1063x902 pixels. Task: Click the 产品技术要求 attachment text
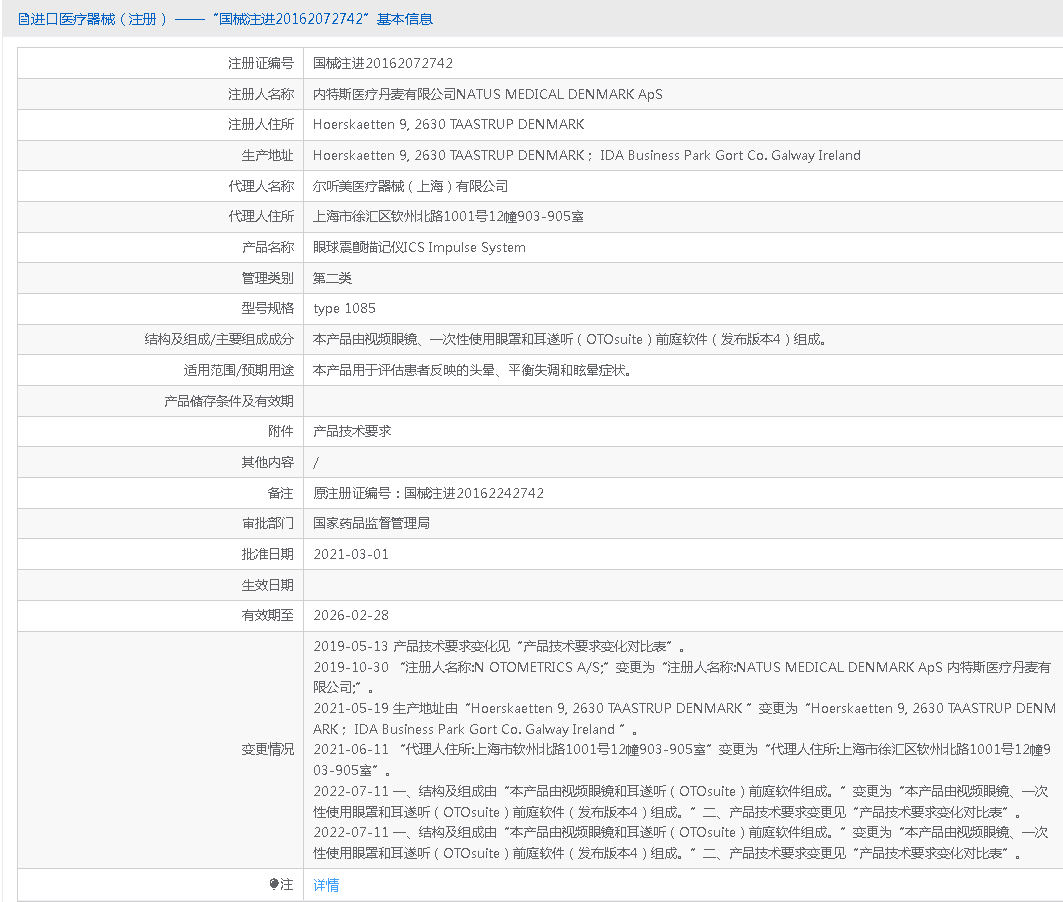tap(352, 431)
